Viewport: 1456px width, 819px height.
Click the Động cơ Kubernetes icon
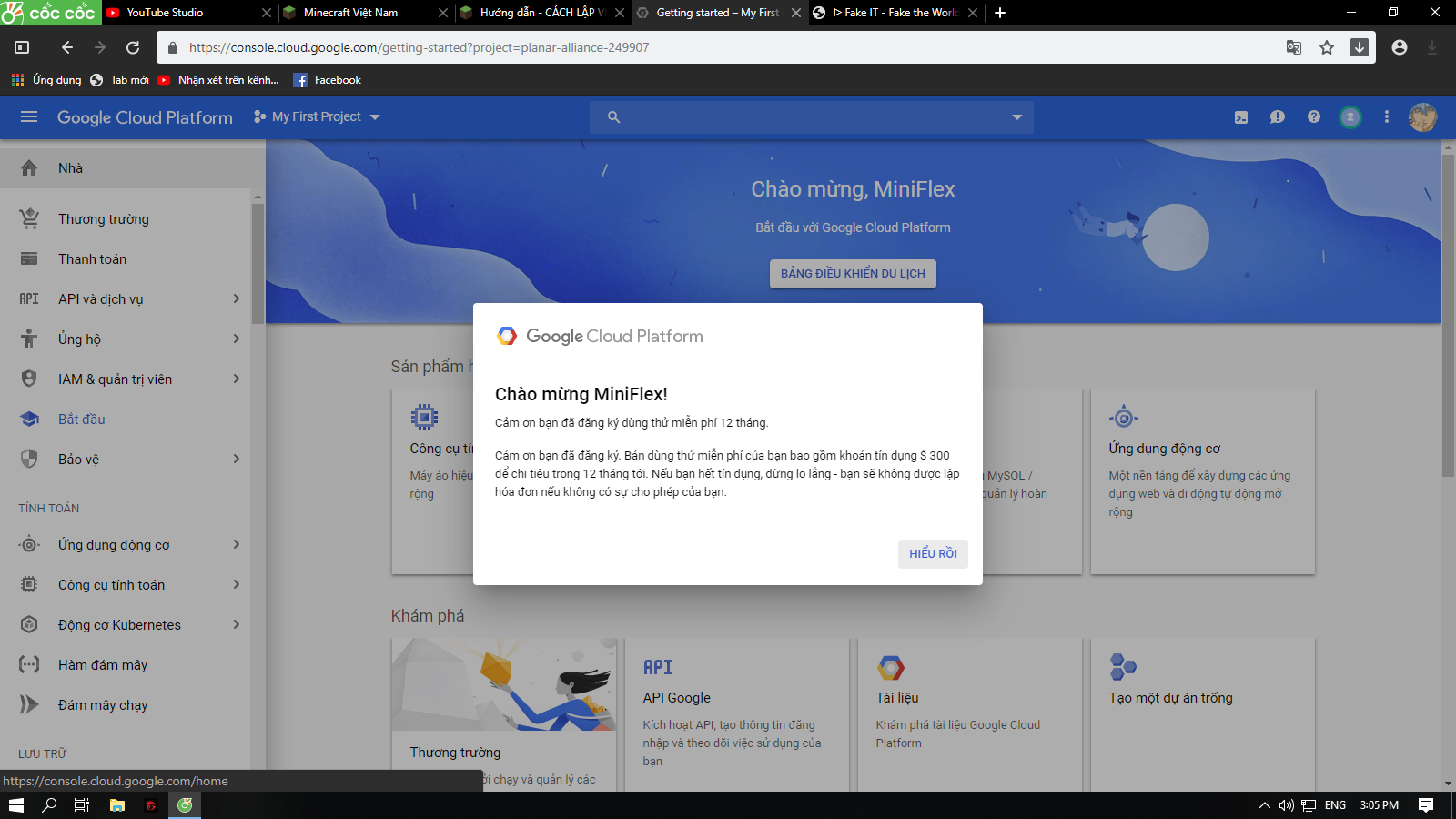click(x=29, y=624)
